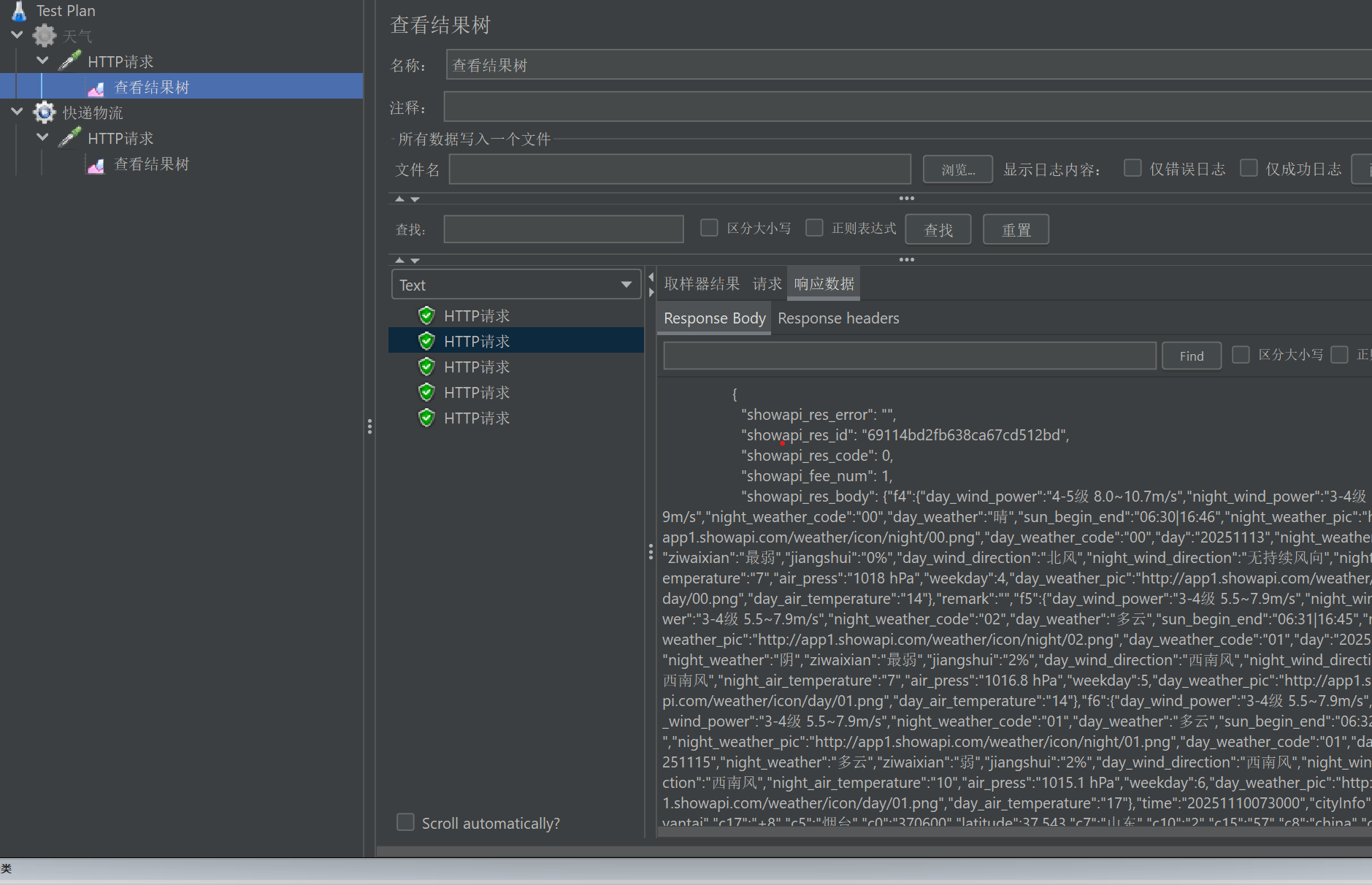
Task: Click the "showapi_res_code": 0 line
Action: (817, 456)
